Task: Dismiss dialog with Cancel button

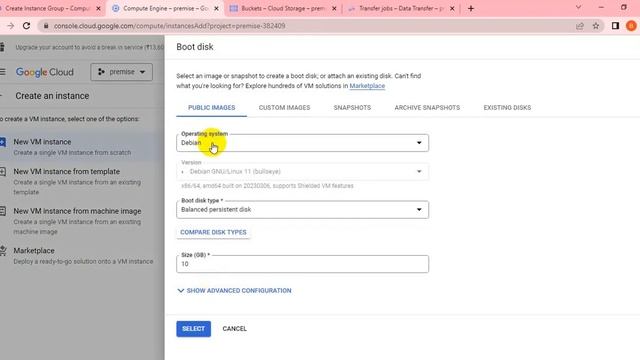Action: (235, 329)
